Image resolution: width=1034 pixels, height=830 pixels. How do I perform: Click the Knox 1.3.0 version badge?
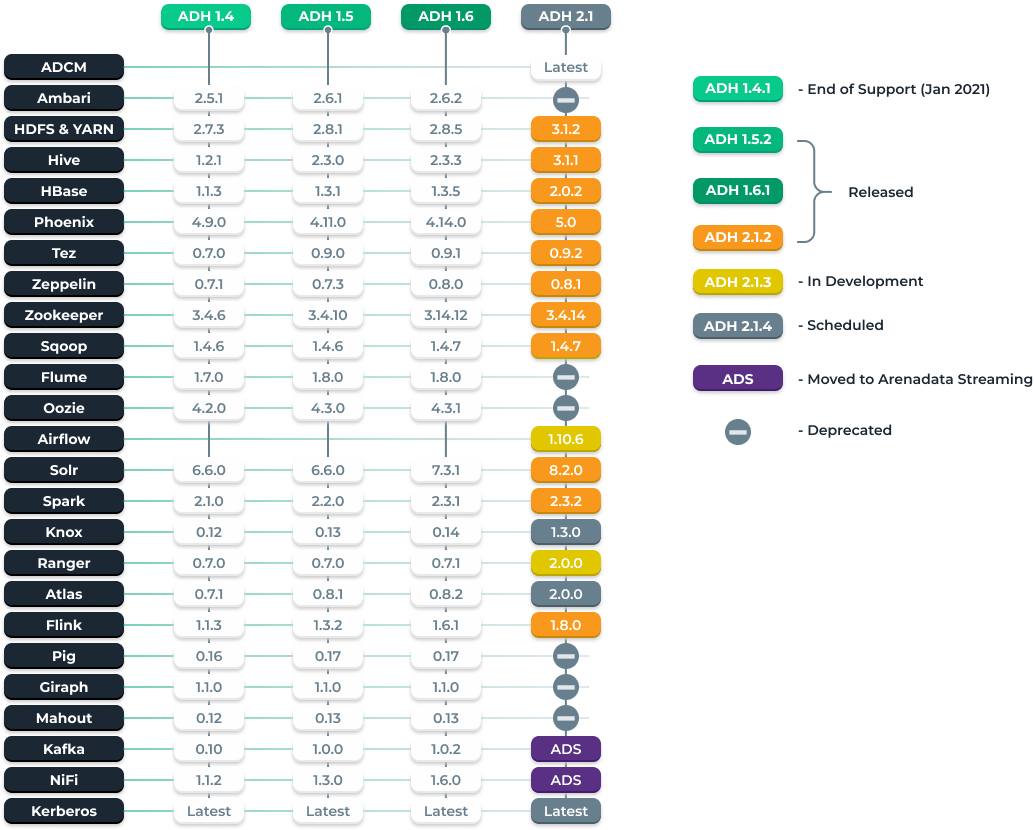coord(566,532)
